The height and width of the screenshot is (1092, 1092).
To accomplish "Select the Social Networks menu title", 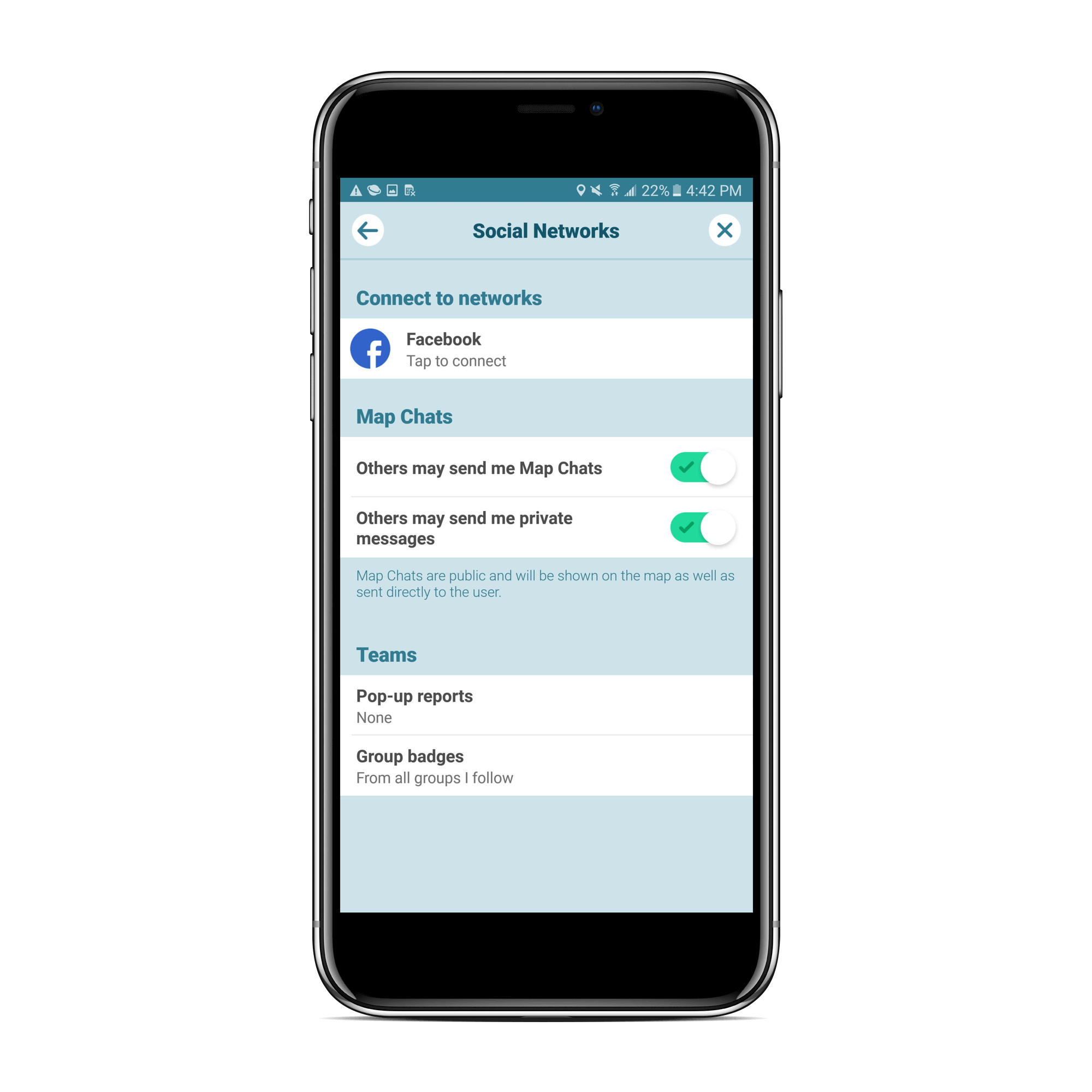I will click(546, 230).
